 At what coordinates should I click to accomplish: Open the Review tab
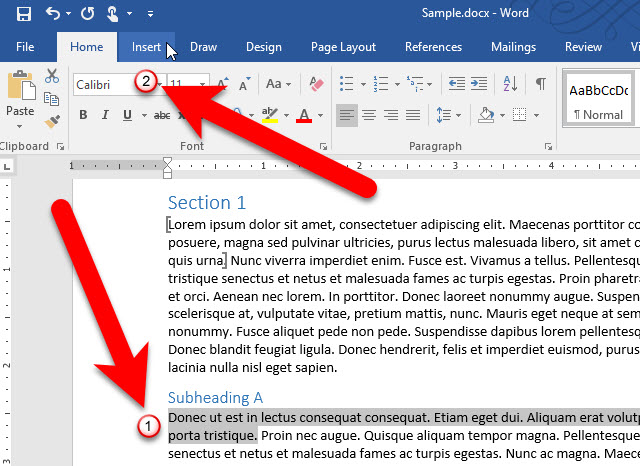point(583,47)
